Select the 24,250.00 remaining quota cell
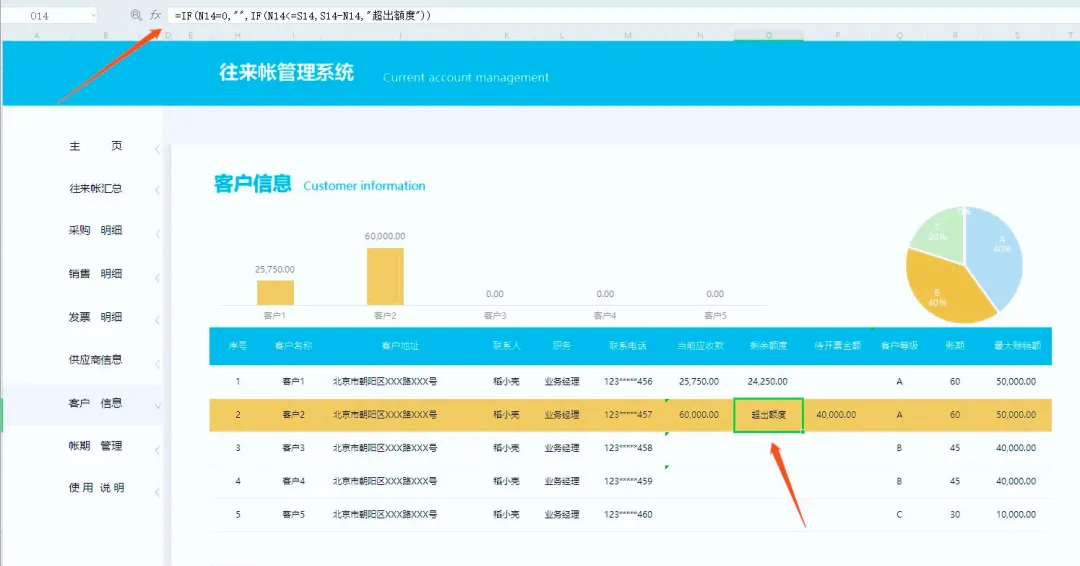1080x566 pixels. click(768, 381)
